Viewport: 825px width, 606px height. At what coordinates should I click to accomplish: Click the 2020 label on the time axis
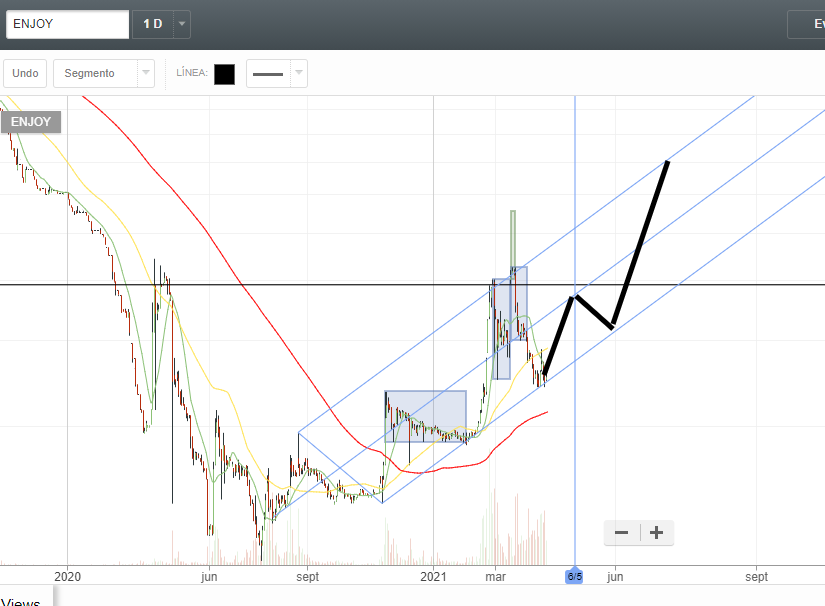(67, 577)
